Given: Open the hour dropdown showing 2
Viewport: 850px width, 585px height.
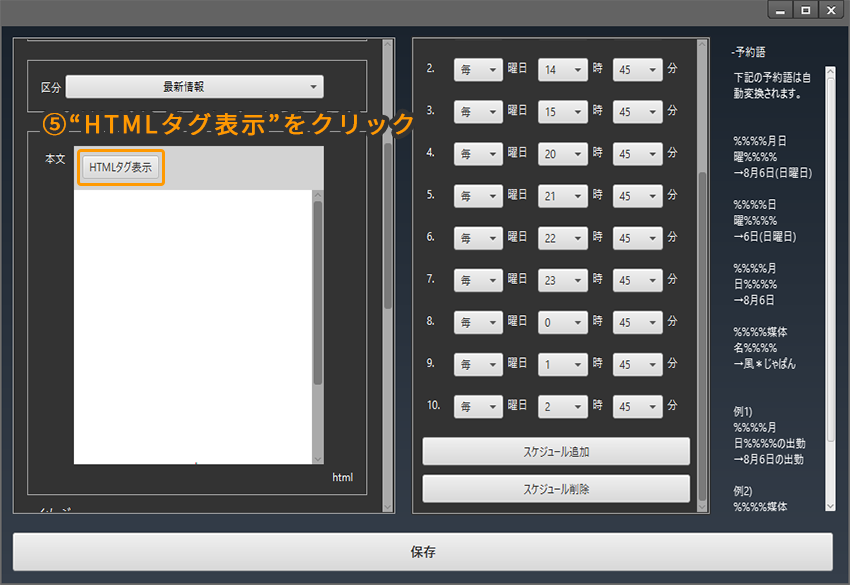Looking at the screenshot, I should [563, 407].
